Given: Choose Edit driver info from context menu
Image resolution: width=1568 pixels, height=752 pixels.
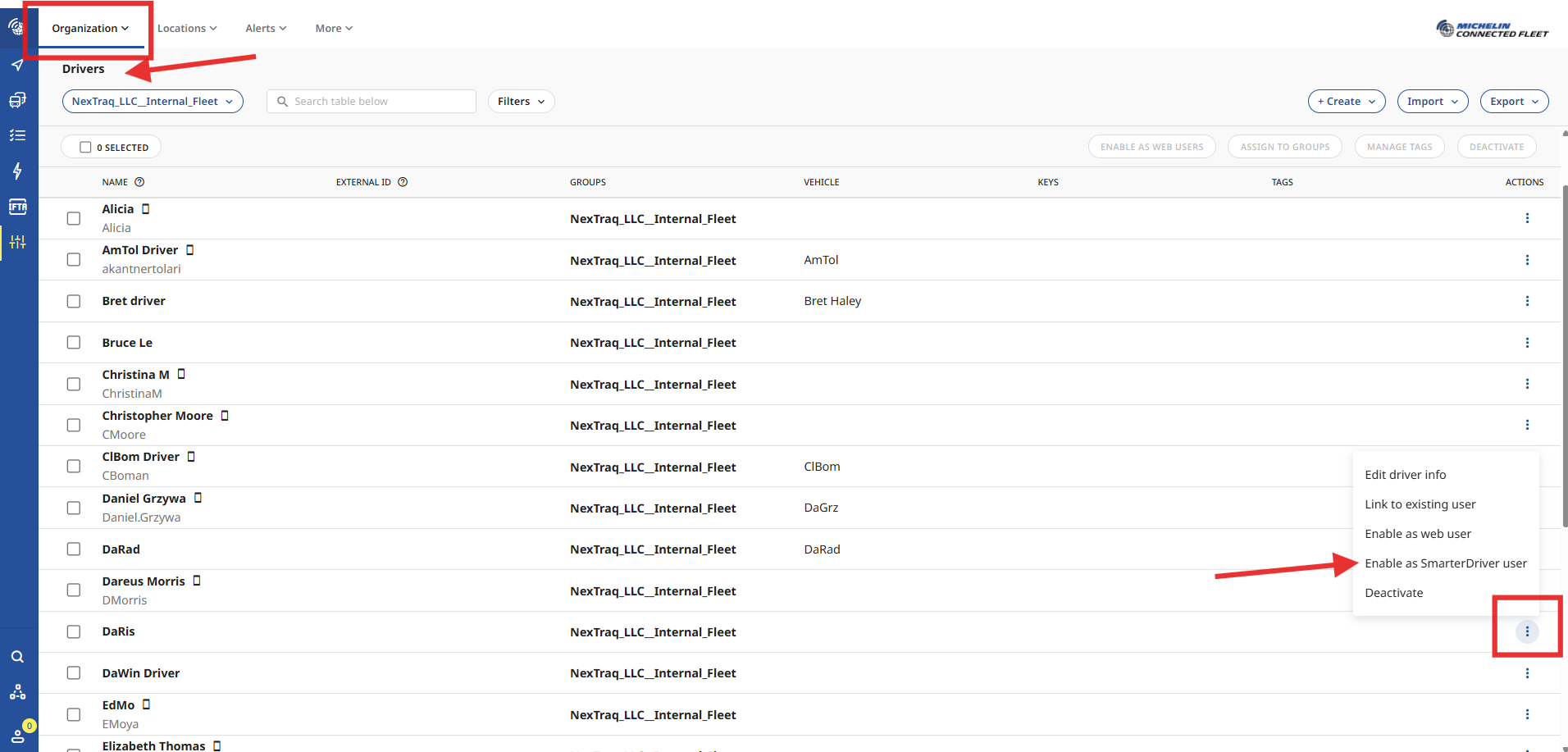Looking at the screenshot, I should pos(1405,475).
